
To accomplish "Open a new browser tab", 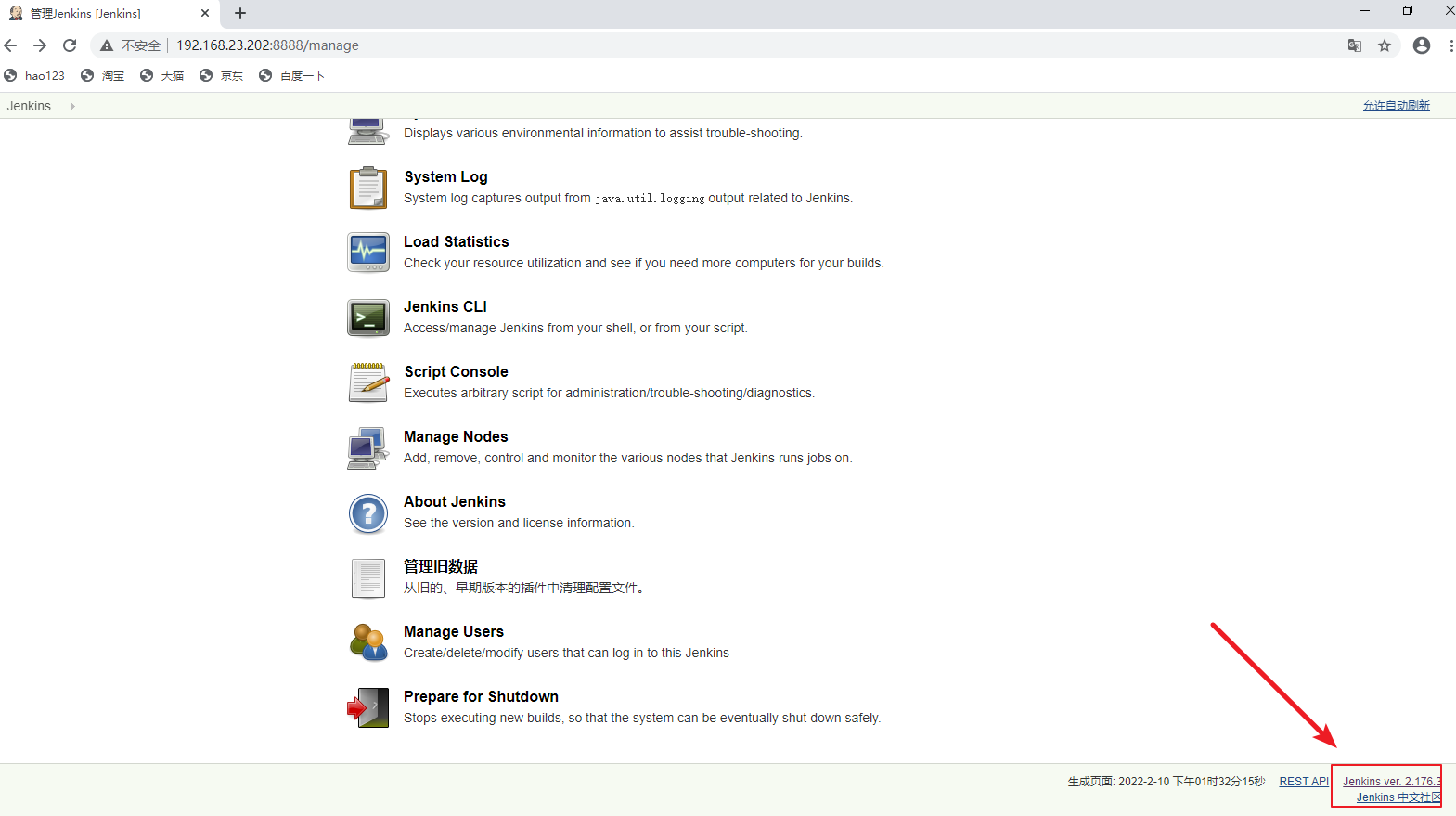I will (240, 13).
